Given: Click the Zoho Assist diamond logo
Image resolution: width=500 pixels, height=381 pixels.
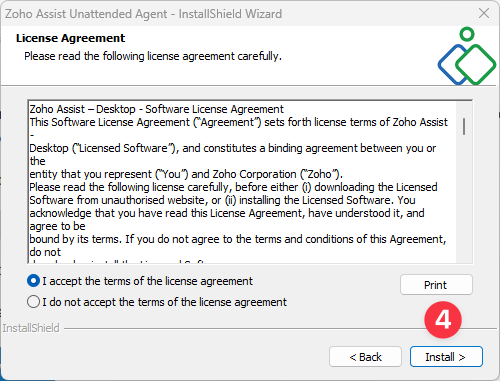Looking at the screenshot, I should [x=467, y=57].
